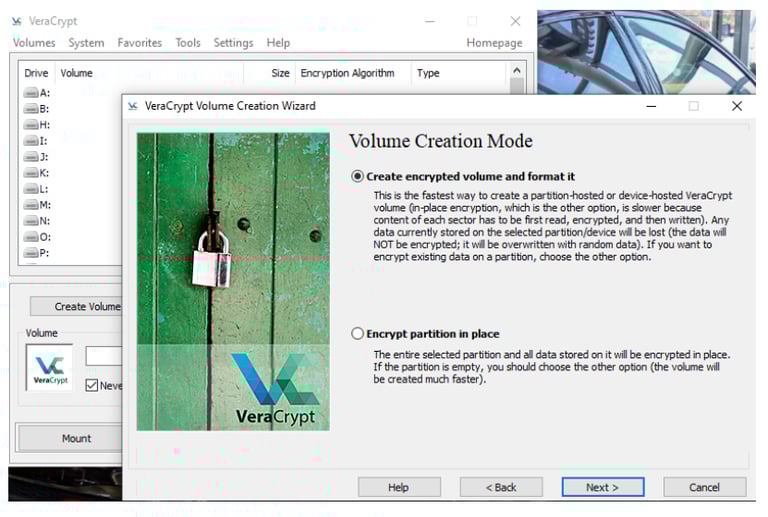This screenshot has height=517, width=768.
Task: Select drive A: icon in list
Action: (x=31, y=93)
